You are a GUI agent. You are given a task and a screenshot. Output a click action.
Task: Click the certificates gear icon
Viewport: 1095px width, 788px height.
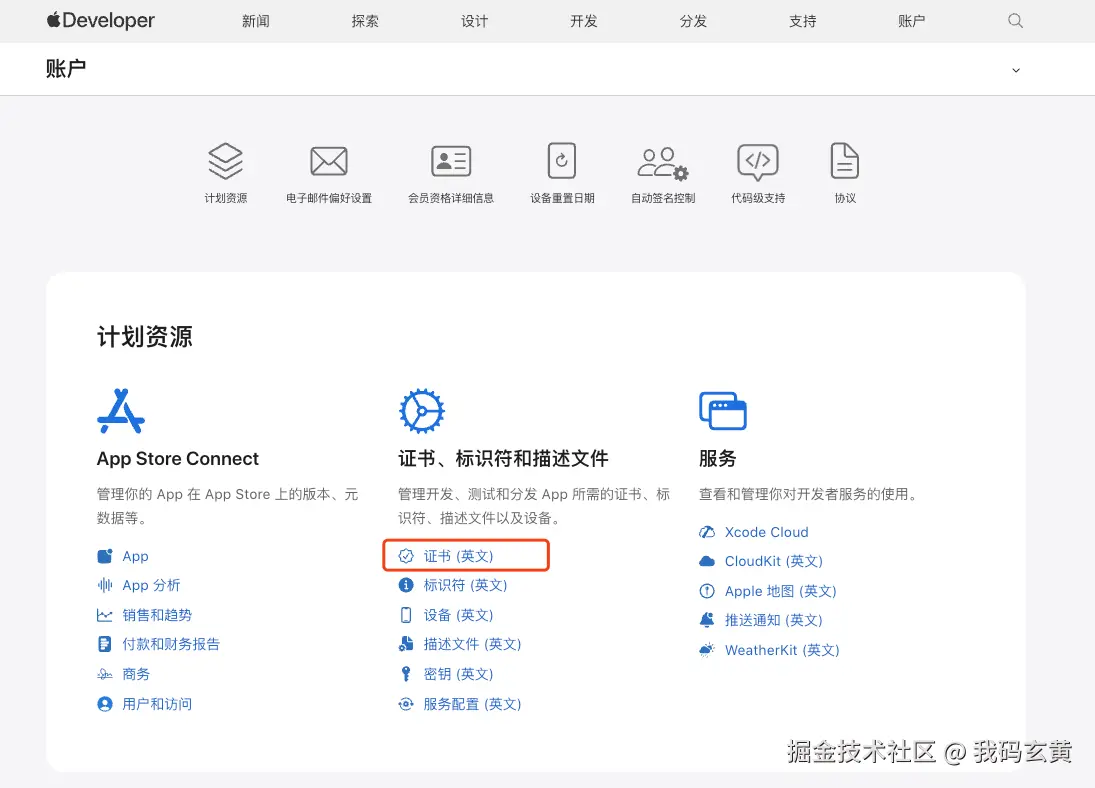(422, 411)
